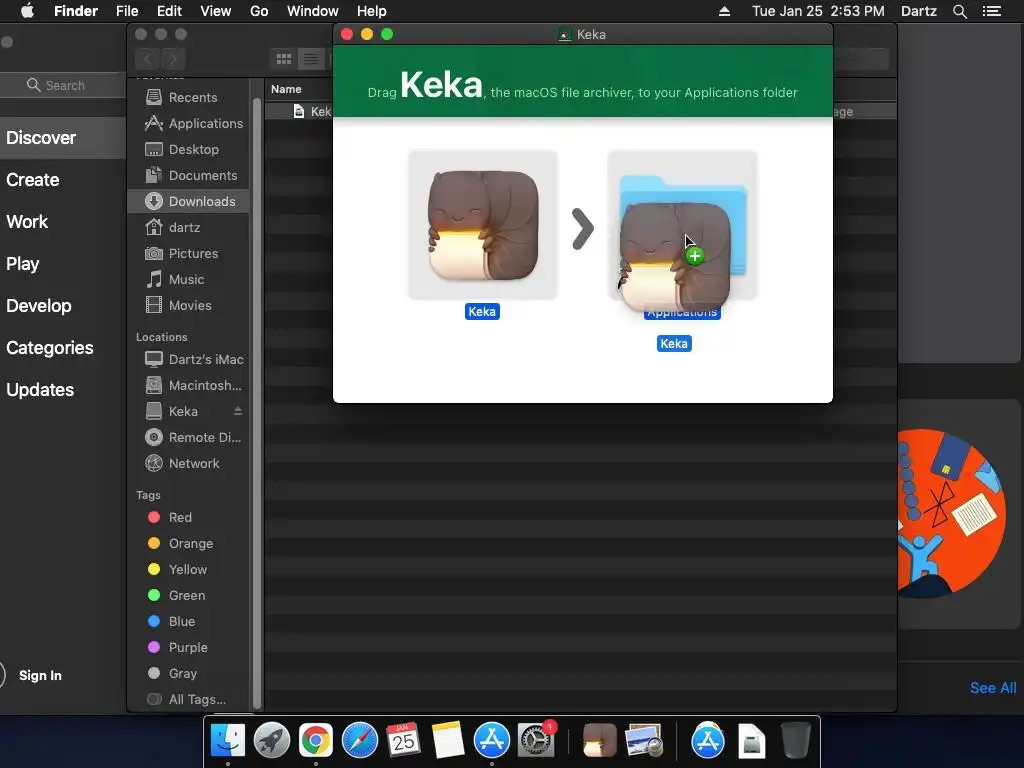Image resolution: width=1024 pixels, height=768 pixels.
Task: Open Notification Center from menu bar
Action: (x=992, y=11)
